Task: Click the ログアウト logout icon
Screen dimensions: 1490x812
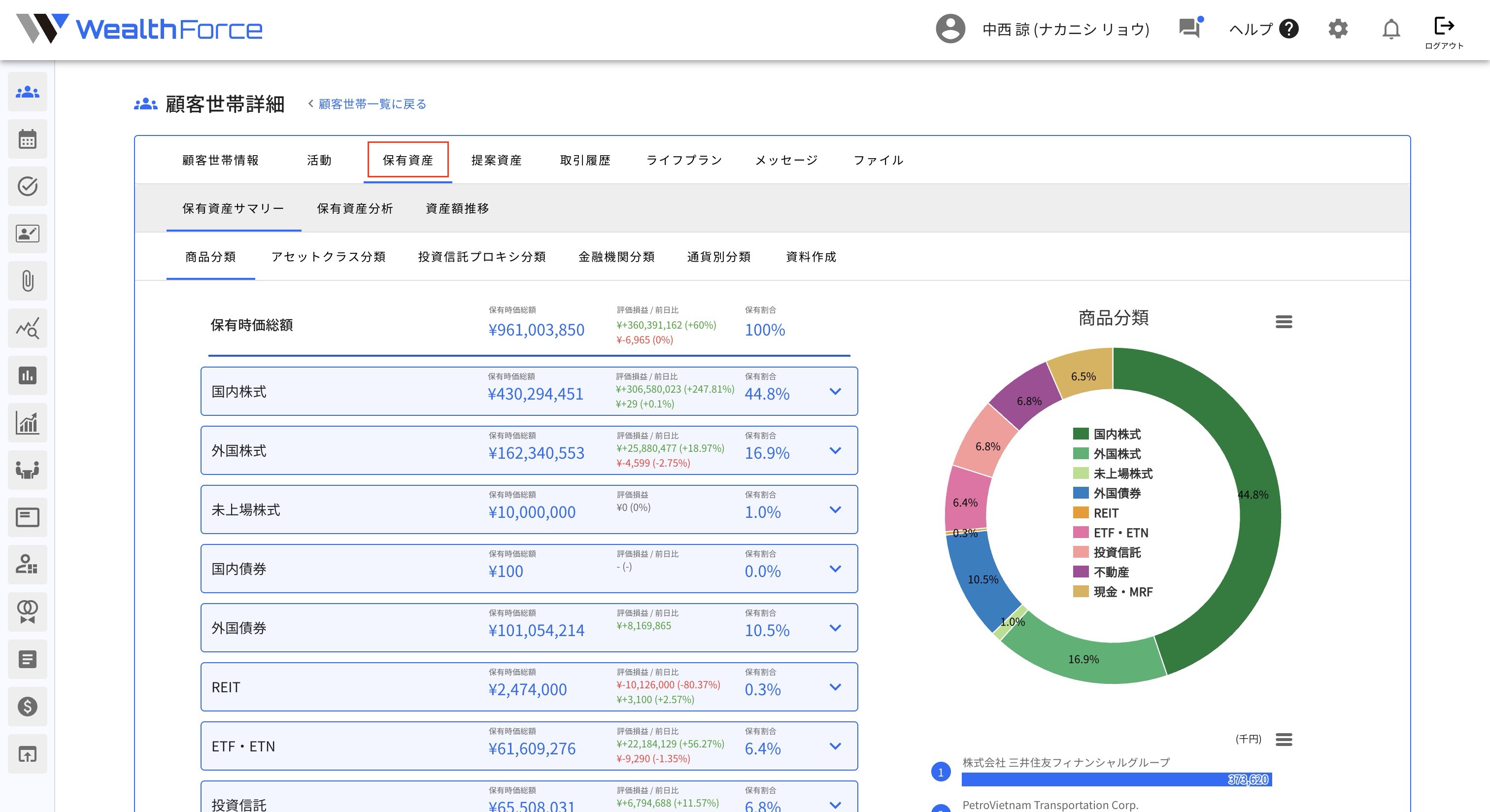Action: [1444, 32]
